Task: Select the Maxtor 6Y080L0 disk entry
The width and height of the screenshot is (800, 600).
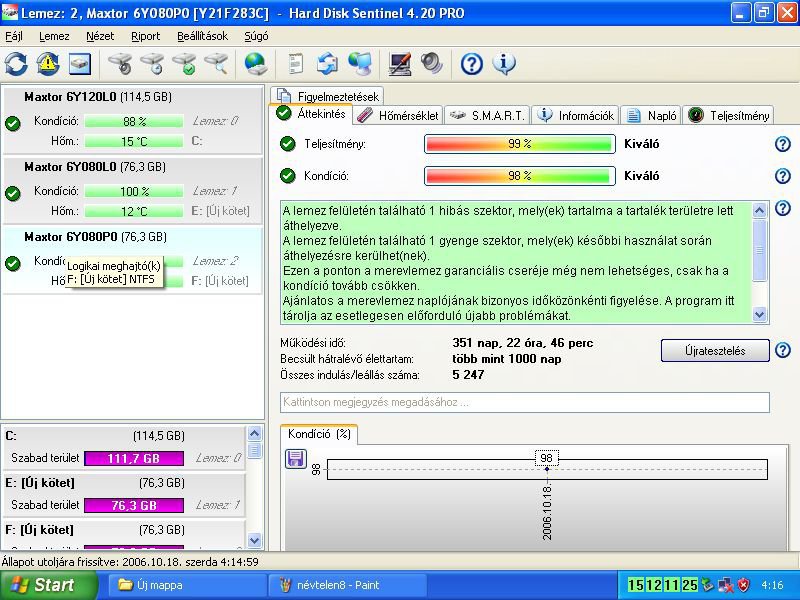Action: tap(133, 190)
